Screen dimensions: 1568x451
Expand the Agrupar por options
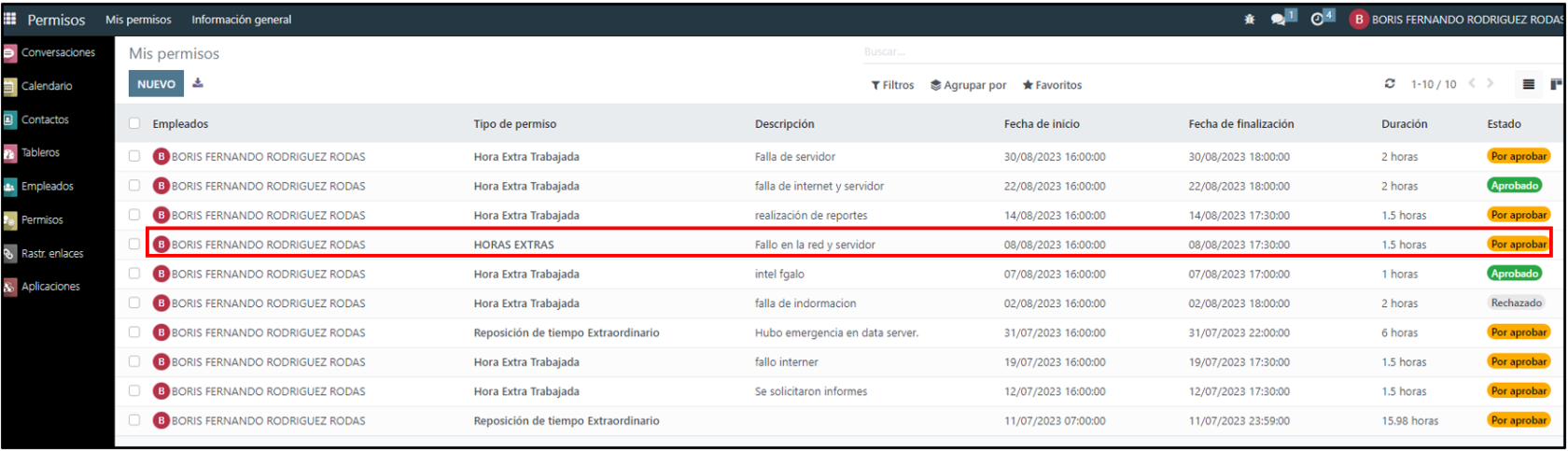(968, 85)
